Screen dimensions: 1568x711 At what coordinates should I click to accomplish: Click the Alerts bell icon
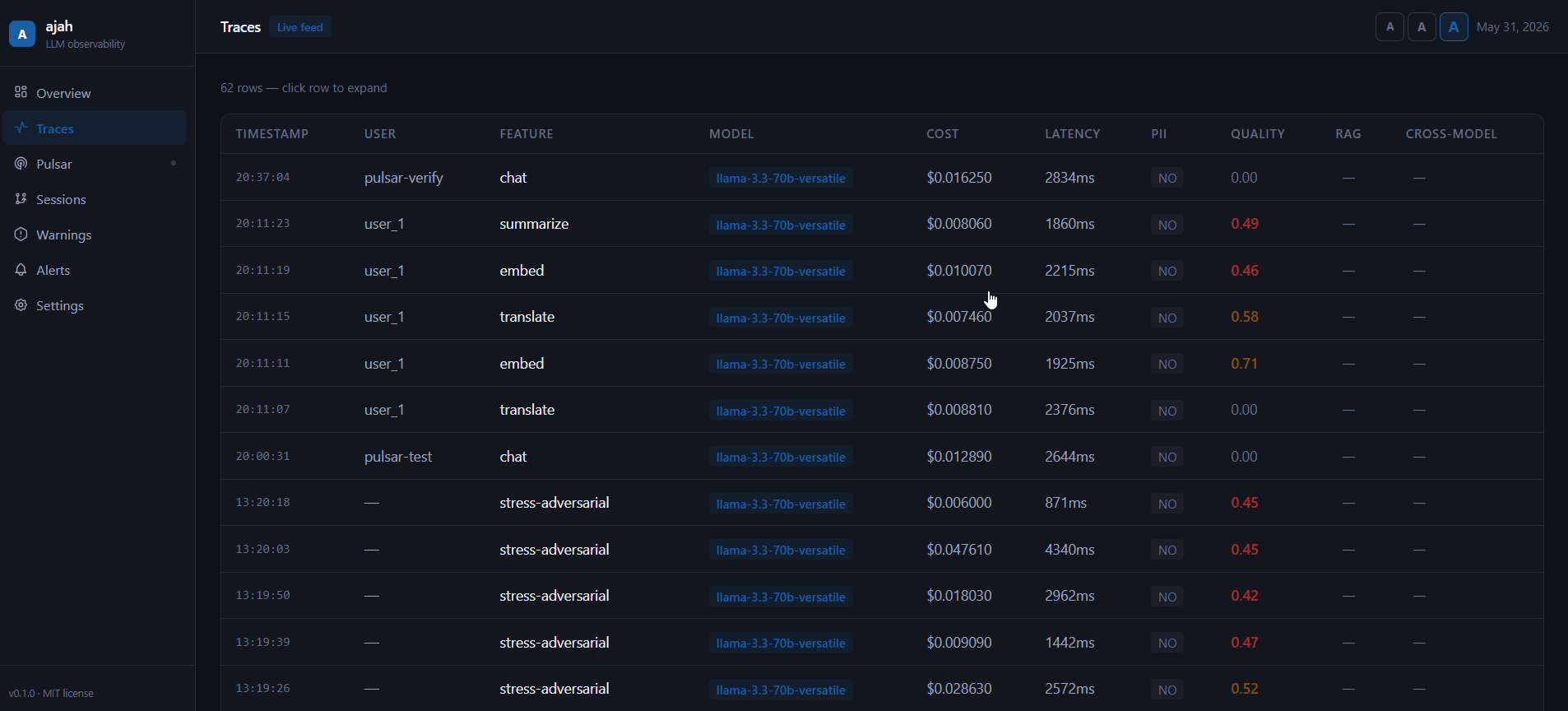tap(21, 269)
